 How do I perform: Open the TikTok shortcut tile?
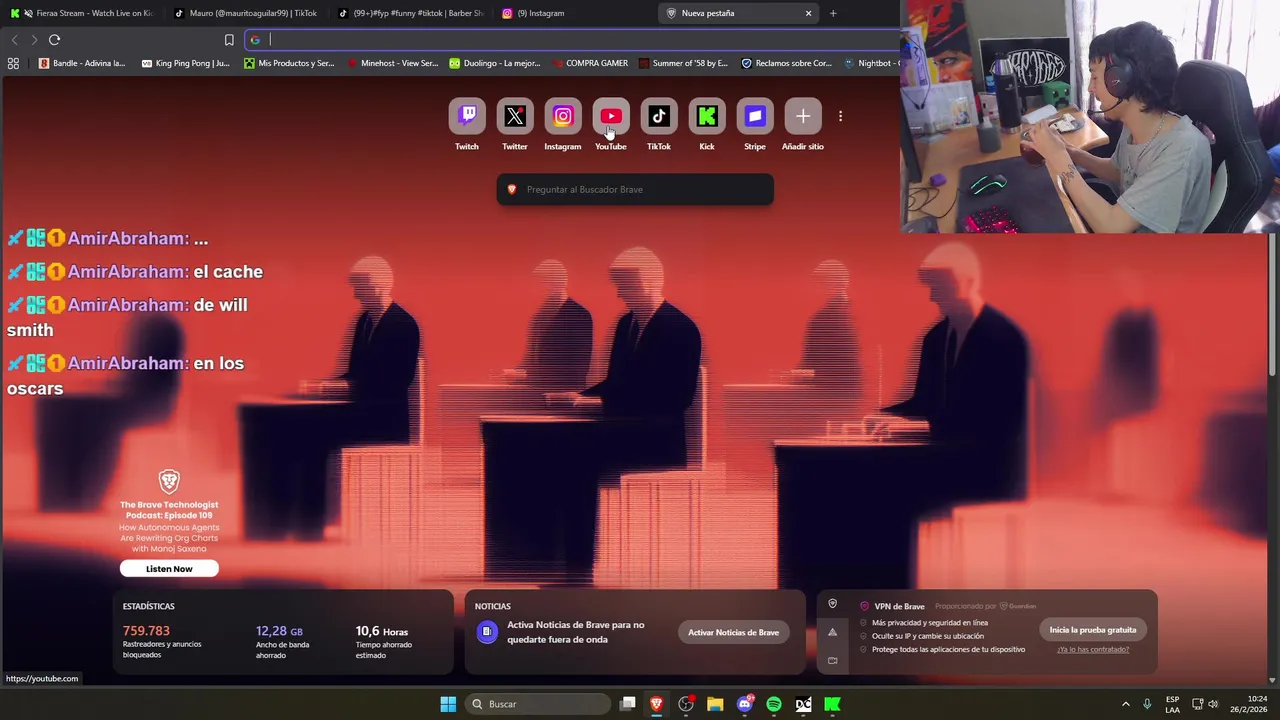point(659,117)
